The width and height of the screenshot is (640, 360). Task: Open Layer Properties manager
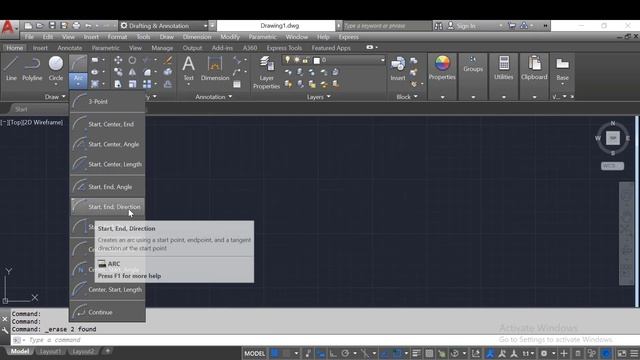266,73
